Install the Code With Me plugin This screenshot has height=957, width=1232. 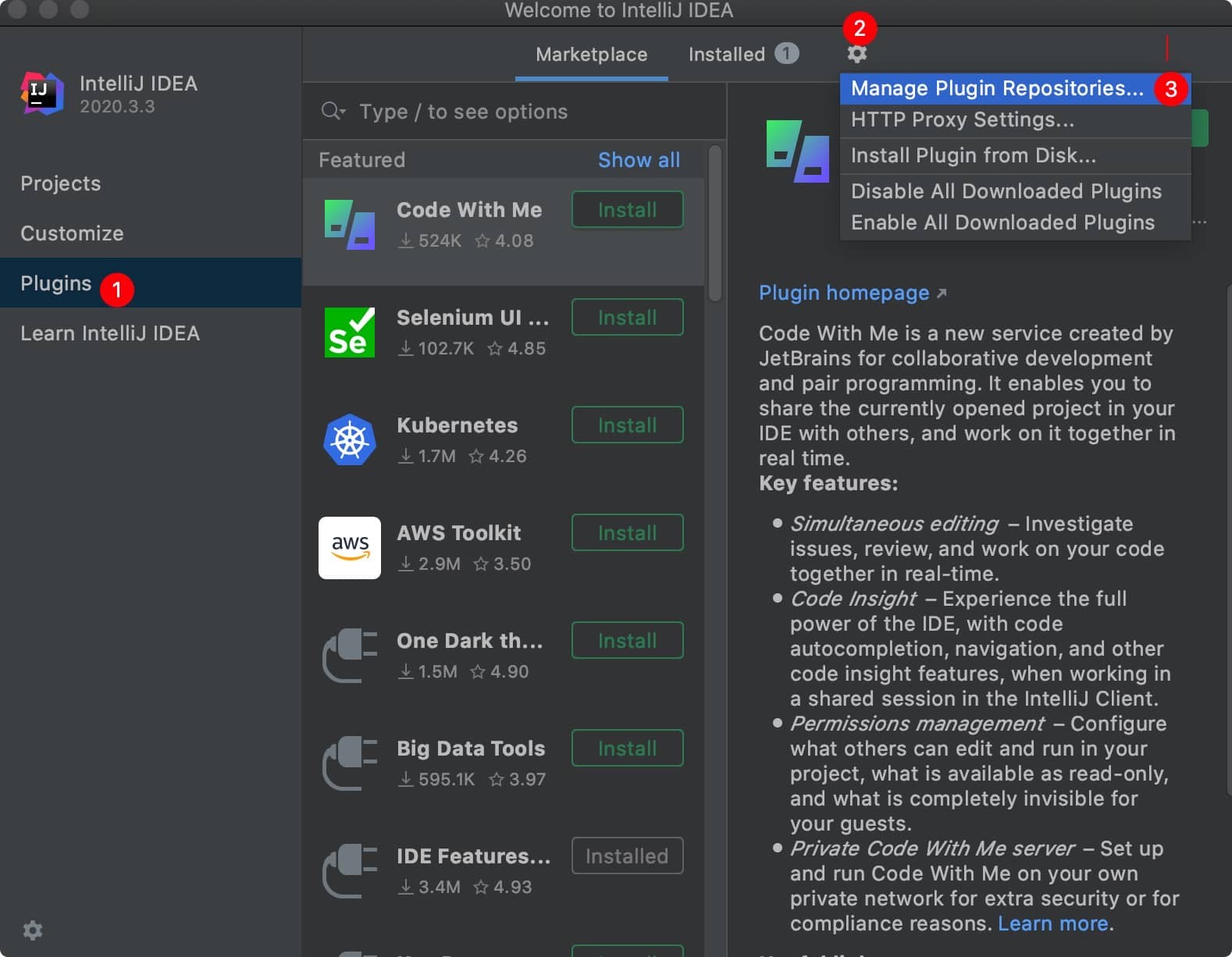click(x=627, y=210)
